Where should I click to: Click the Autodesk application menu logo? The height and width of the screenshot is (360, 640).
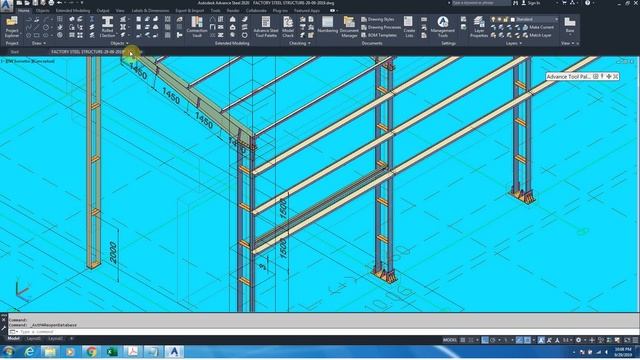(x=7, y=6)
